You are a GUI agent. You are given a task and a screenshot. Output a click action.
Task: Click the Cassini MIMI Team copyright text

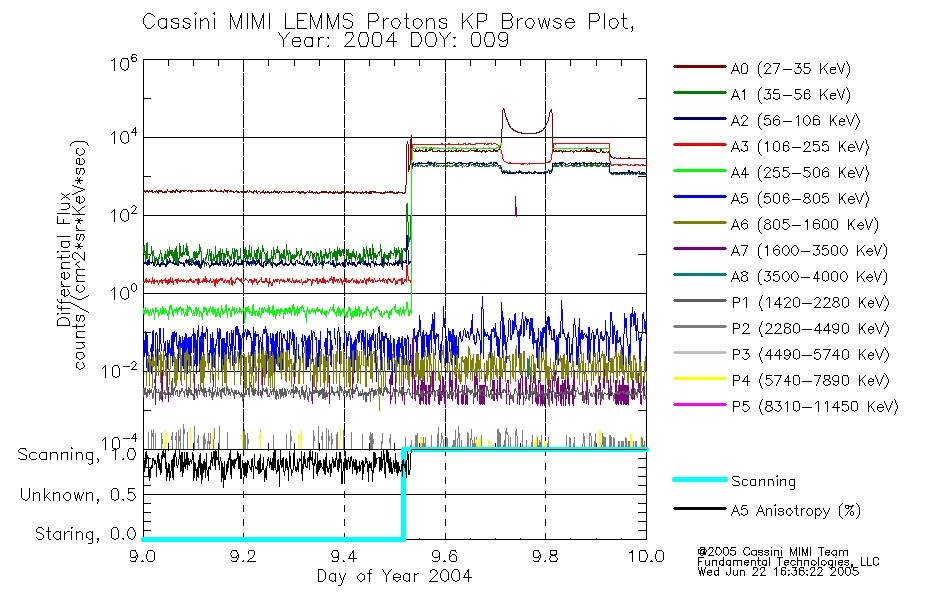(772, 552)
